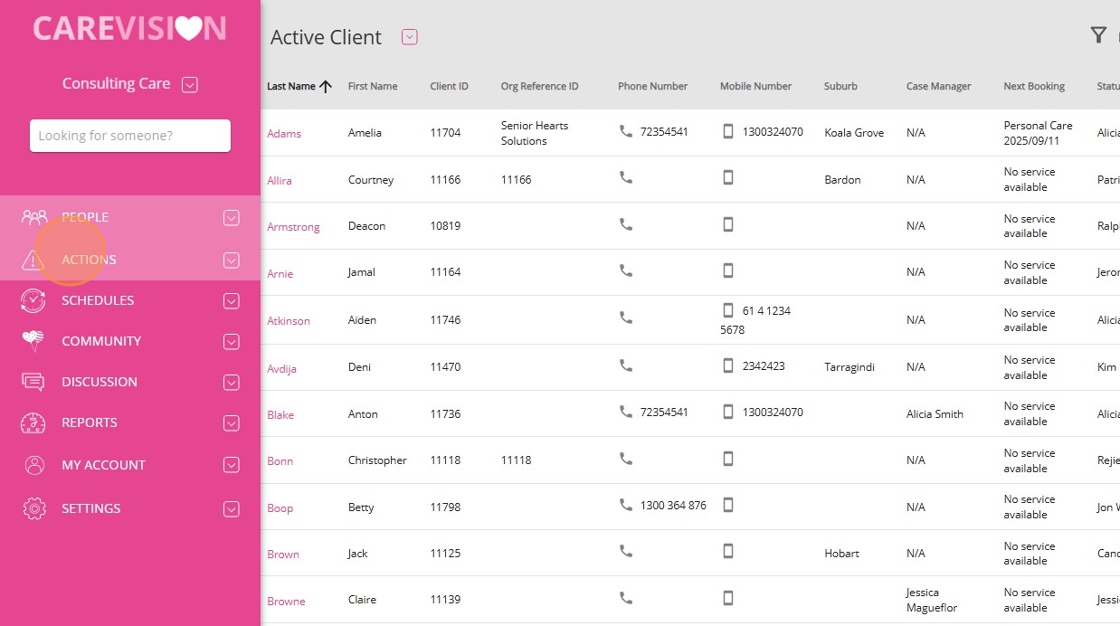The width and height of the screenshot is (1120, 626).
Task: Open the Discussion menu item
Action: coord(99,382)
